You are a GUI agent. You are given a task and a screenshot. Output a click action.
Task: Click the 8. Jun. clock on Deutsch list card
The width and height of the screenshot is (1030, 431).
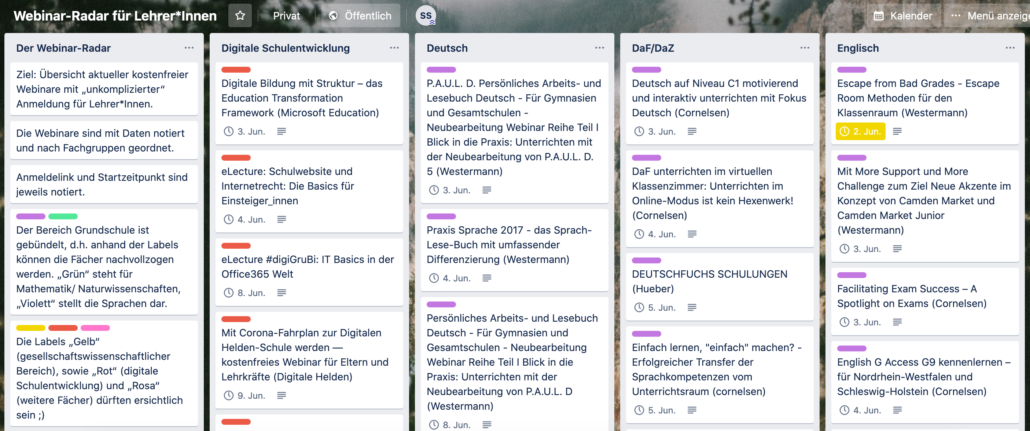434,424
